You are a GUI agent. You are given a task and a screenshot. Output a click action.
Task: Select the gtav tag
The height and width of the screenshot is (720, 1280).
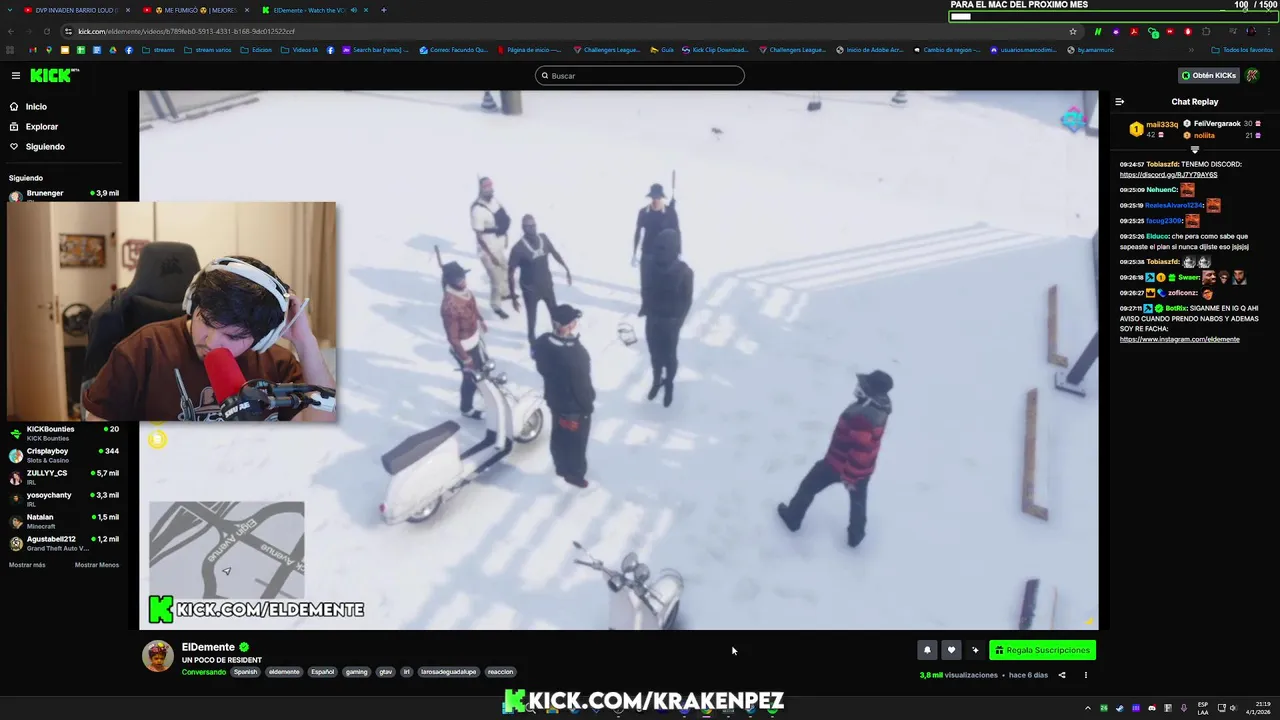click(385, 672)
